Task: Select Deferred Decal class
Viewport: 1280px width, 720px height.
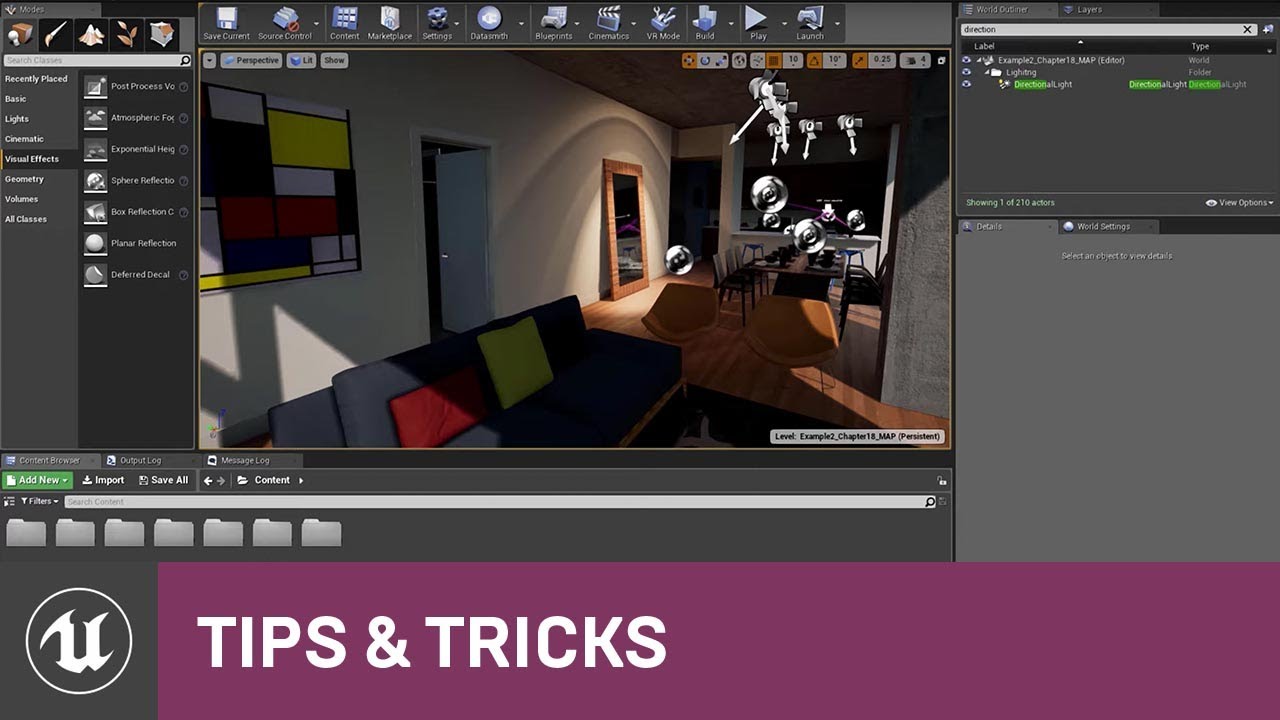Action: pos(136,274)
